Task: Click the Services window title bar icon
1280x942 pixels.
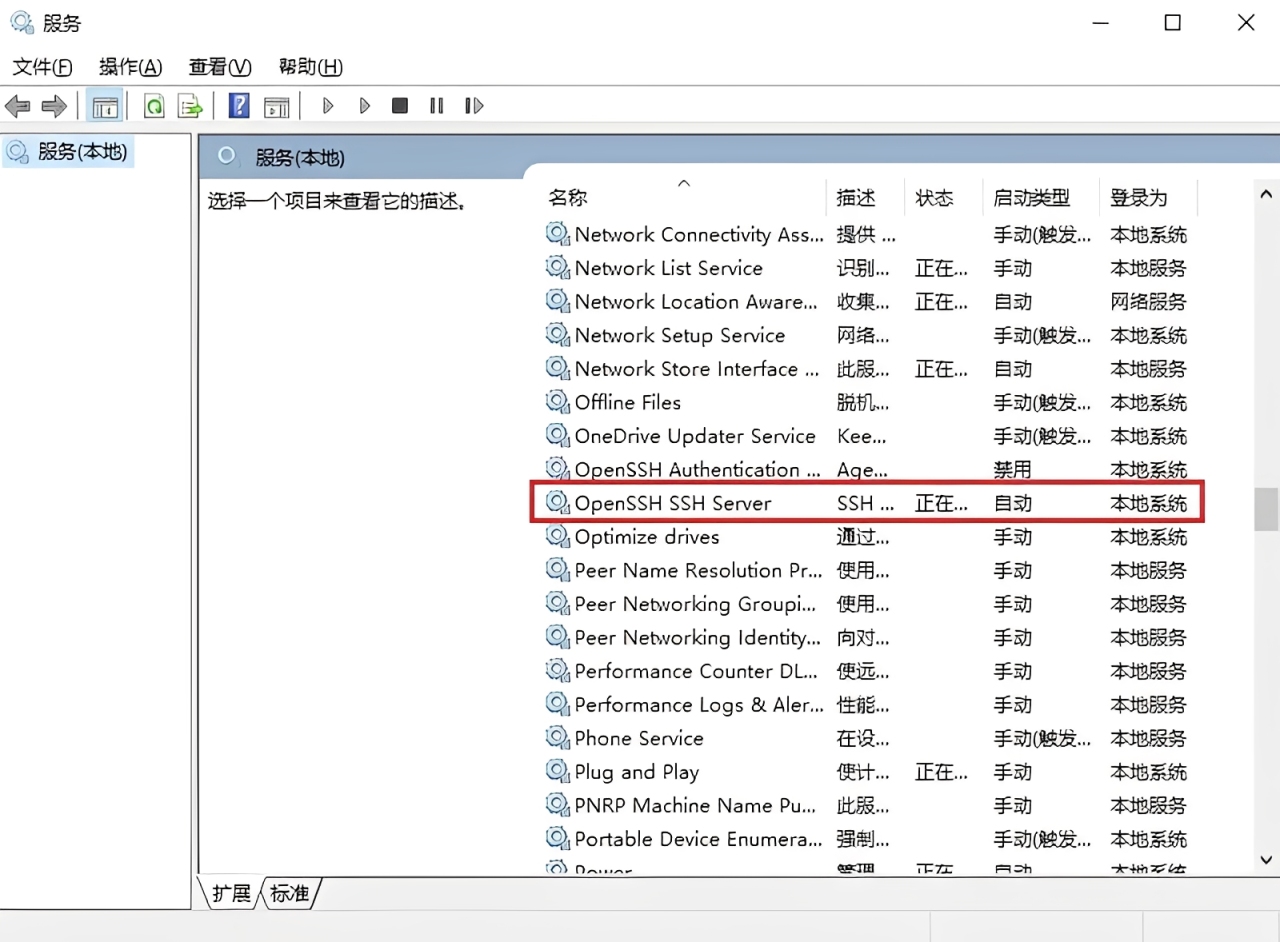Action: 22,22
